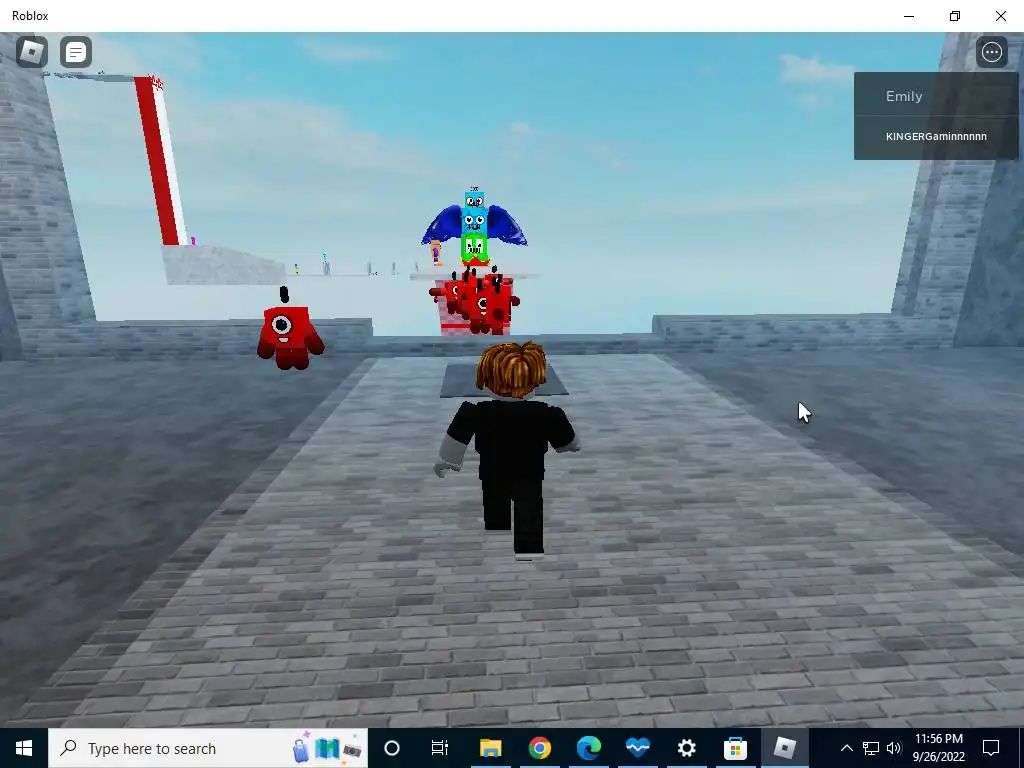Close the Roblox window
This screenshot has height=768, width=1024.
click(x=1000, y=16)
